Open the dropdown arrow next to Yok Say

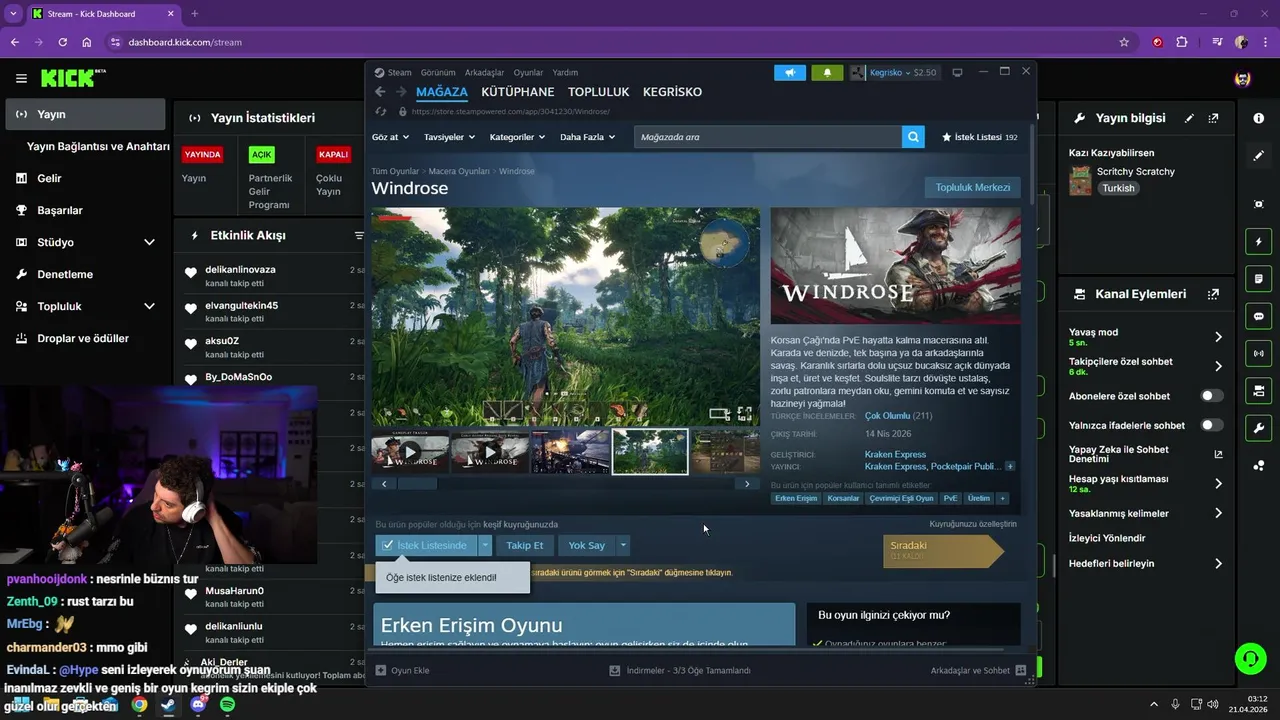(623, 545)
